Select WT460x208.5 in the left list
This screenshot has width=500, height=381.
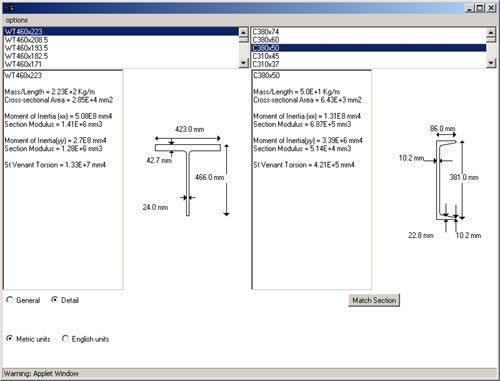[x=121, y=40]
